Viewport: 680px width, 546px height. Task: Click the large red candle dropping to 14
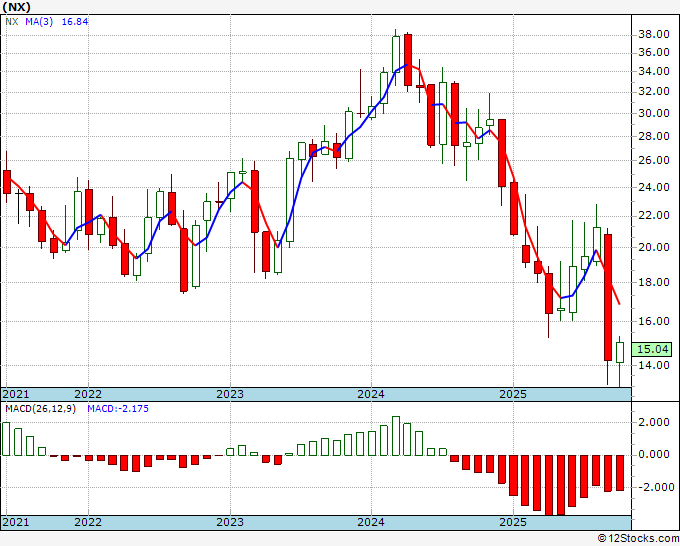tap(608, 297)
